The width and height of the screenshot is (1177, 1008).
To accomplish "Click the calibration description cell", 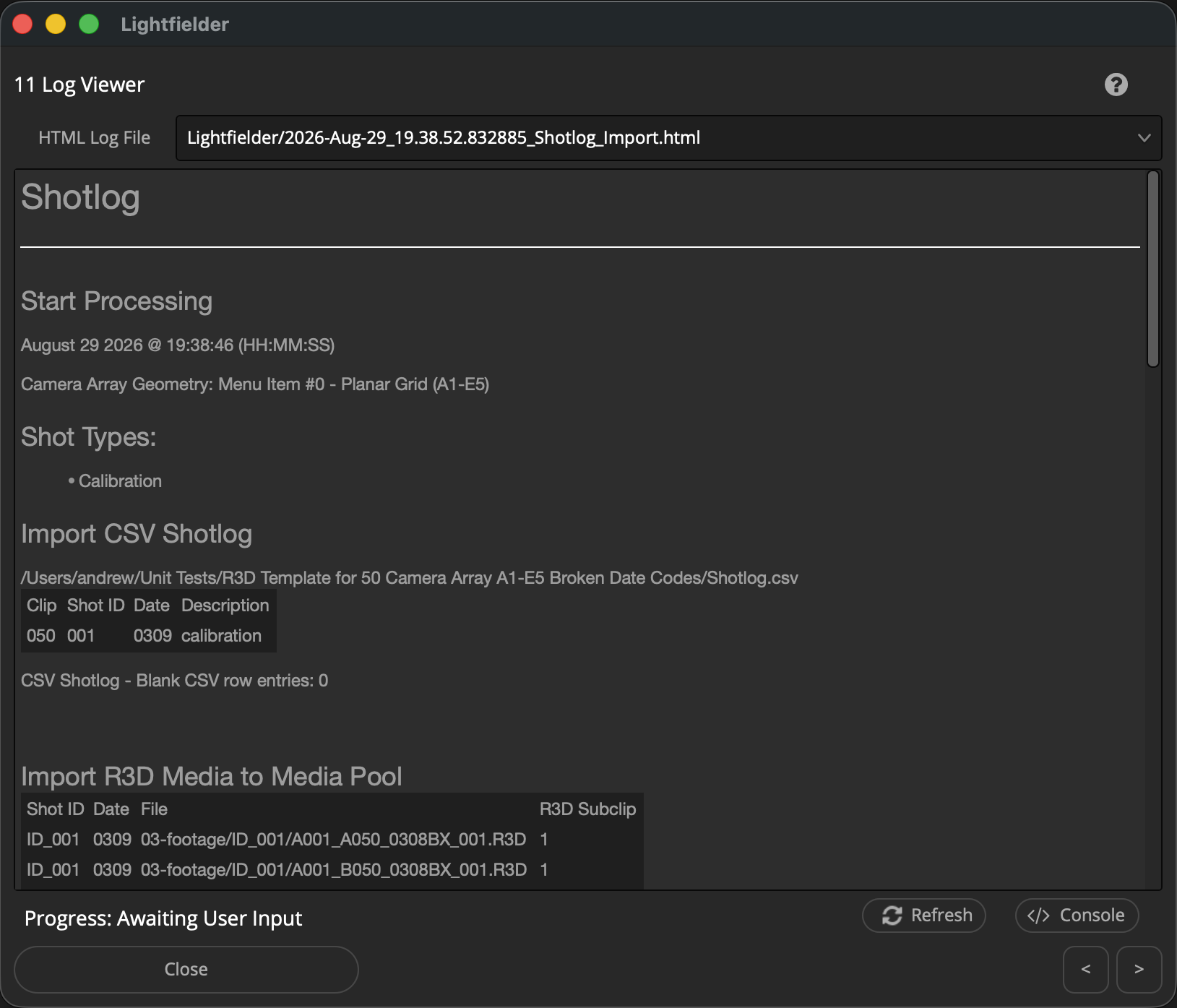I will pyautogui.click(x=221, y=636).
